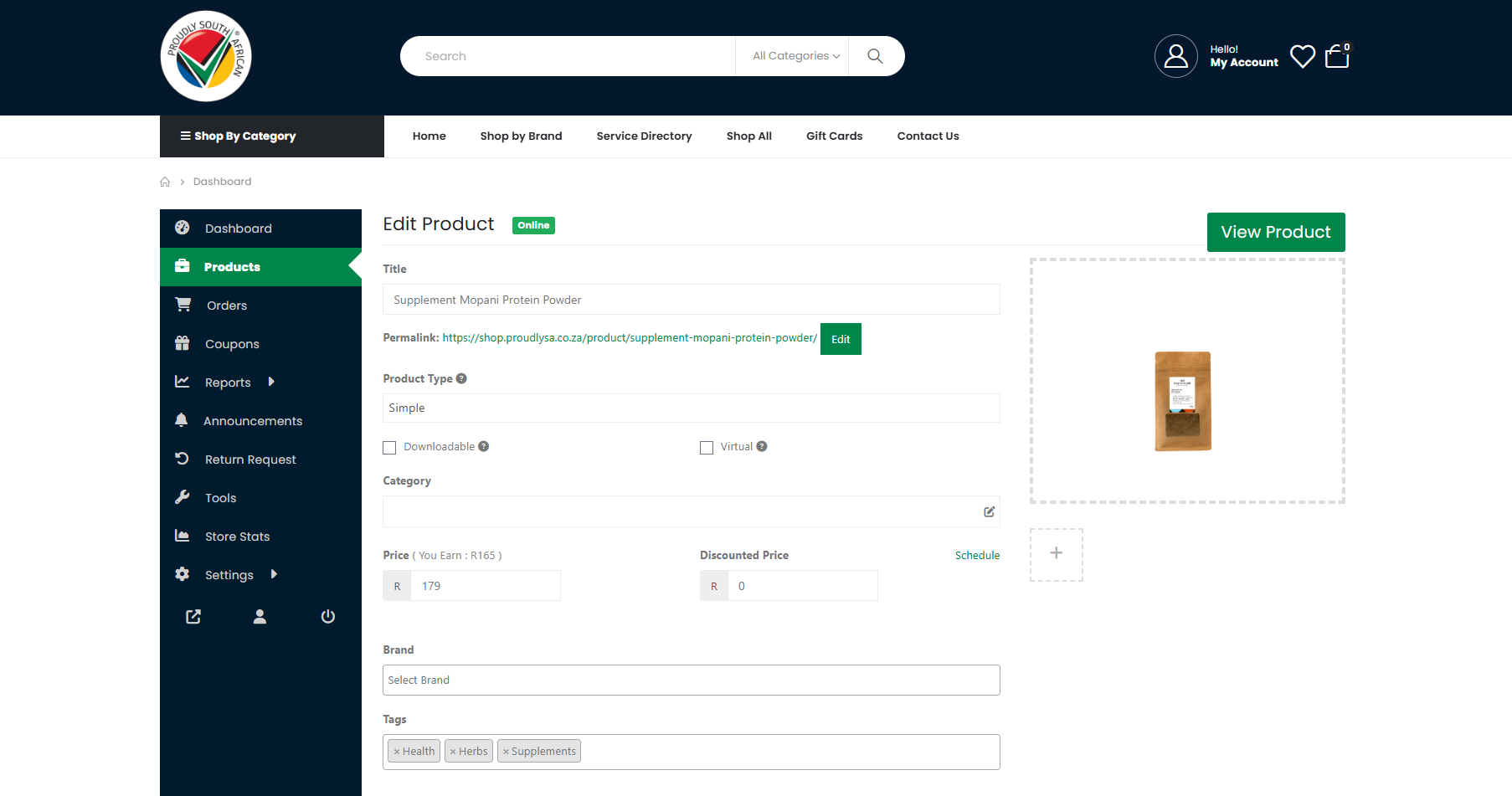Click the Online status badge
Viewport: 1512px width, 796px height.
[x=533, y=225]
